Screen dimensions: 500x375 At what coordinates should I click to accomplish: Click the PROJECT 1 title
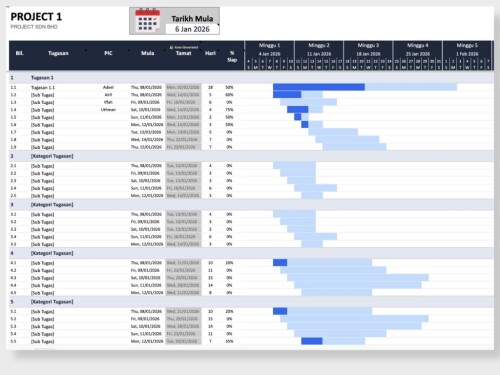click(x=36, y=17)
